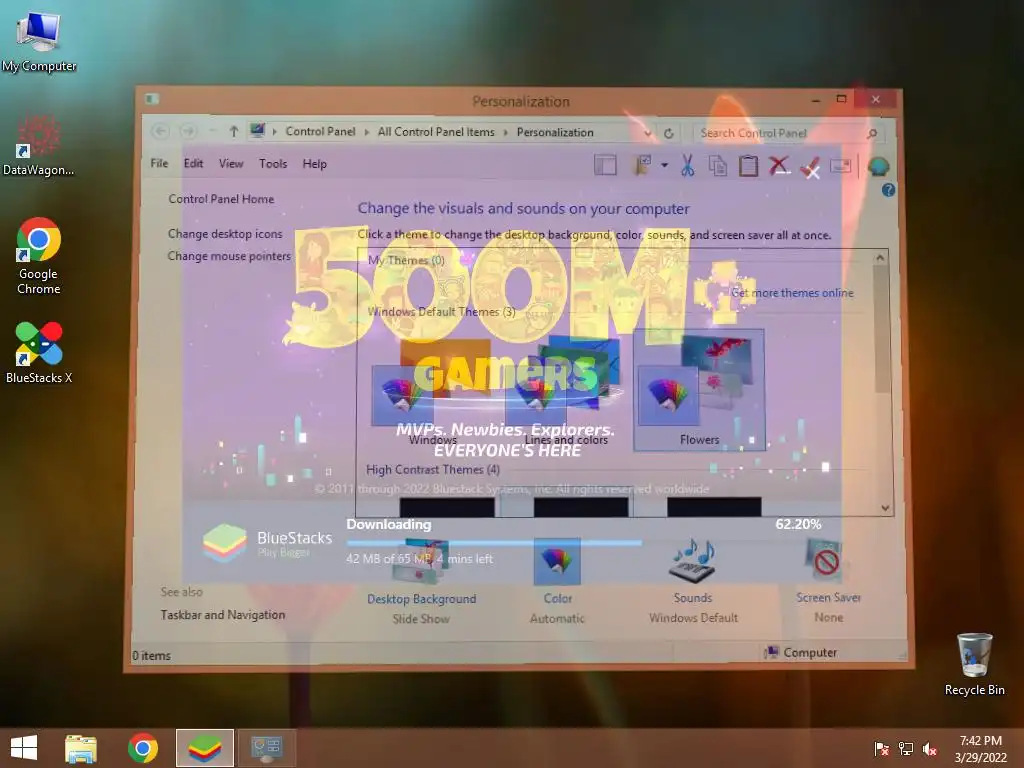This screenshot has width=1024, height=768.
Task: Open Sounds settings
Action: [x=693, y=581]
